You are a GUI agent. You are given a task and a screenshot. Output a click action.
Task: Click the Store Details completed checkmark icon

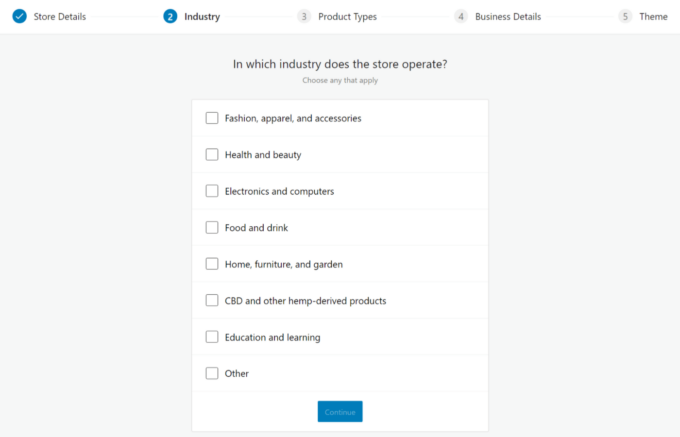(x=20, y=16)
